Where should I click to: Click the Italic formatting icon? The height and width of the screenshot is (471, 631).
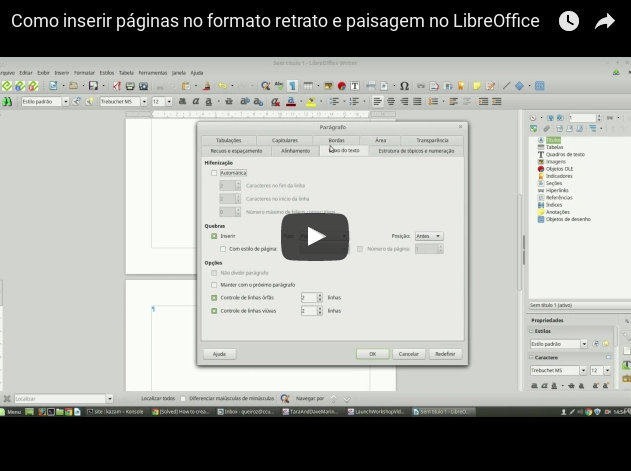(x=196, y=101)
